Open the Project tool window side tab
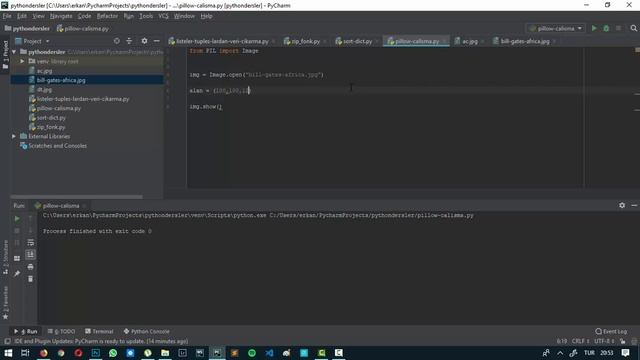The image size is (640, 360). coord(5,55)
